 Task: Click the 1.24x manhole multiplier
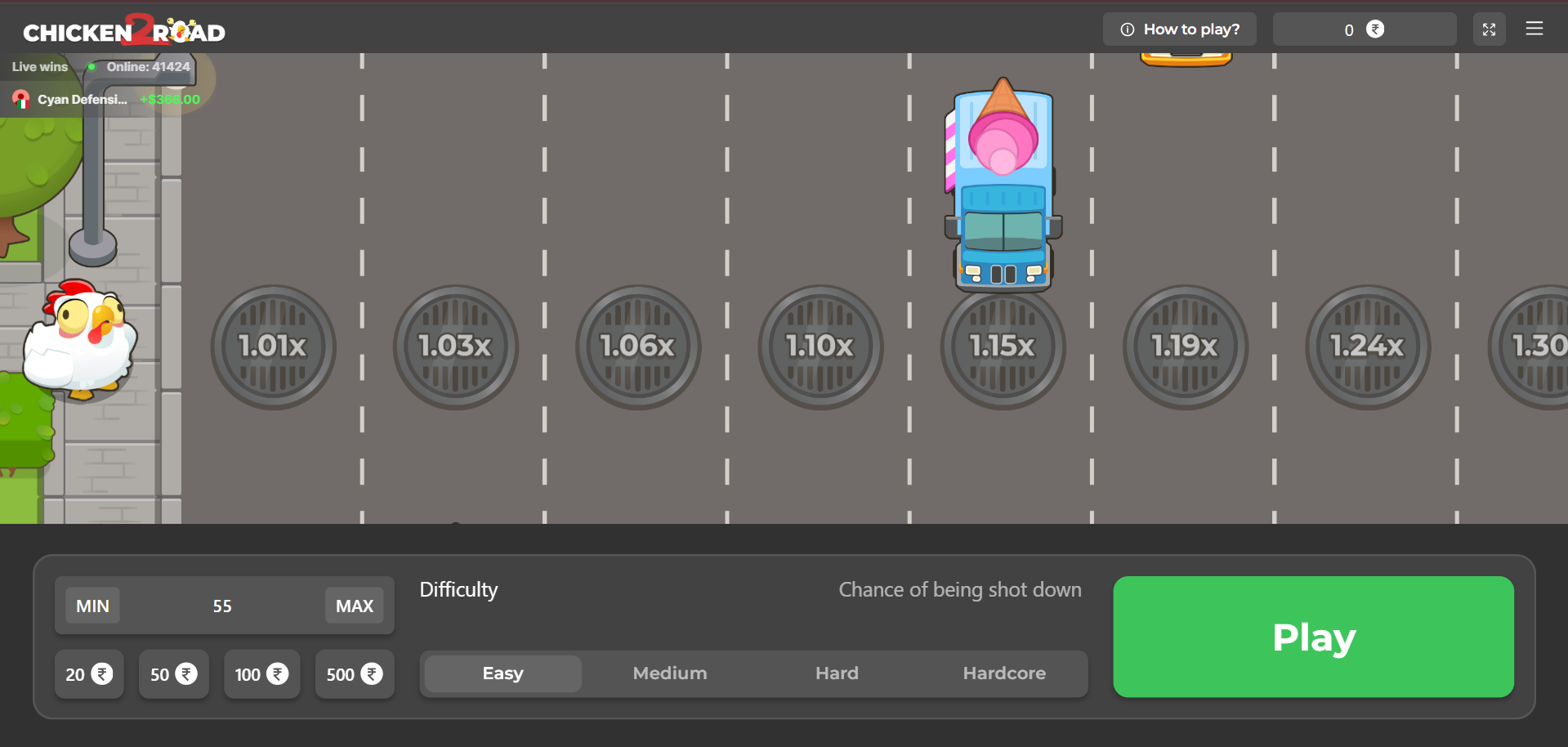1367,347
